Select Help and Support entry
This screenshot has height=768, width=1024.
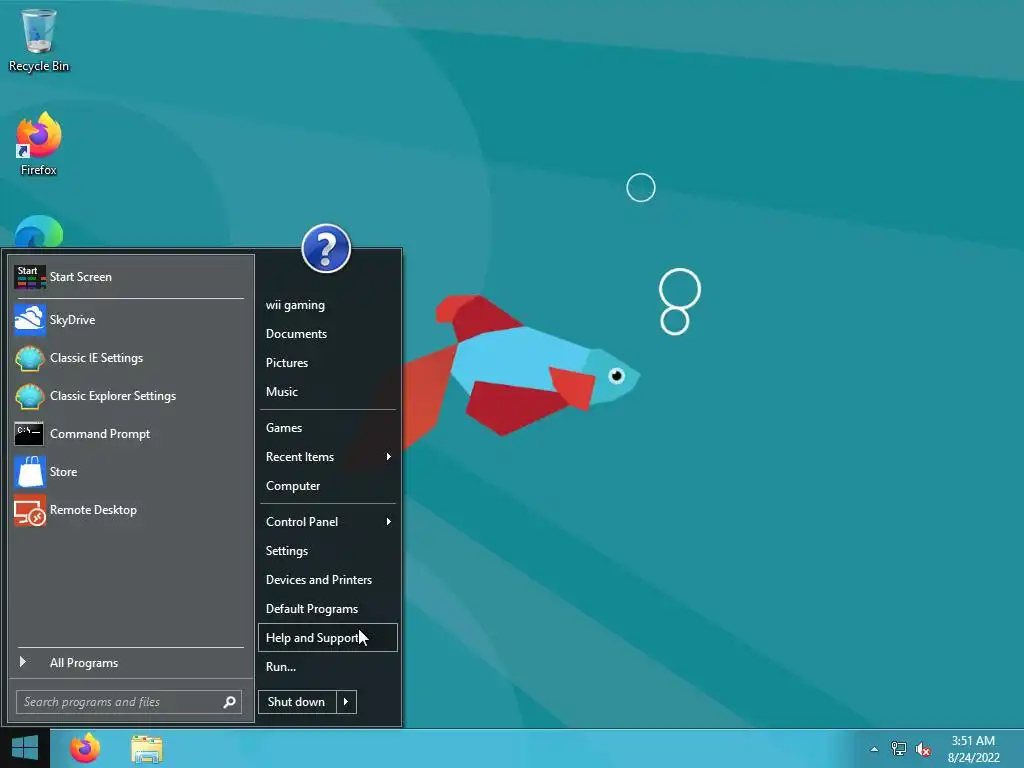[327, 637]
